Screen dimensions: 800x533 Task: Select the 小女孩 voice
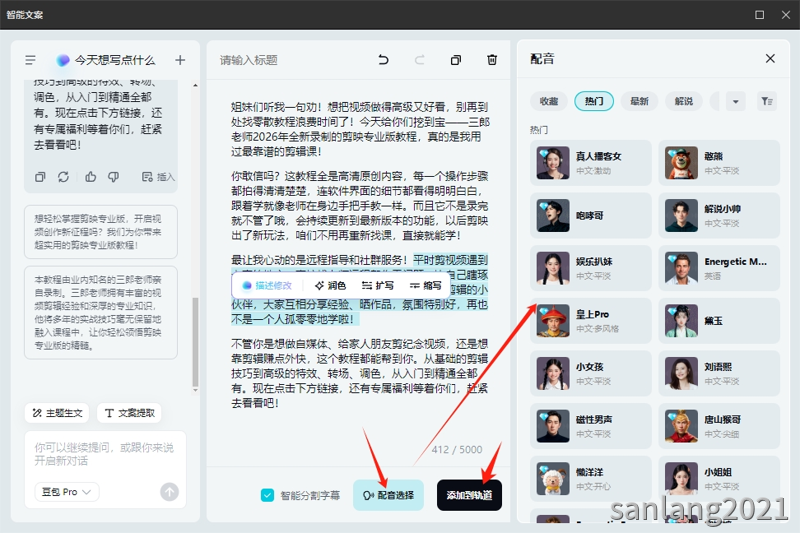tap(591, 373)
